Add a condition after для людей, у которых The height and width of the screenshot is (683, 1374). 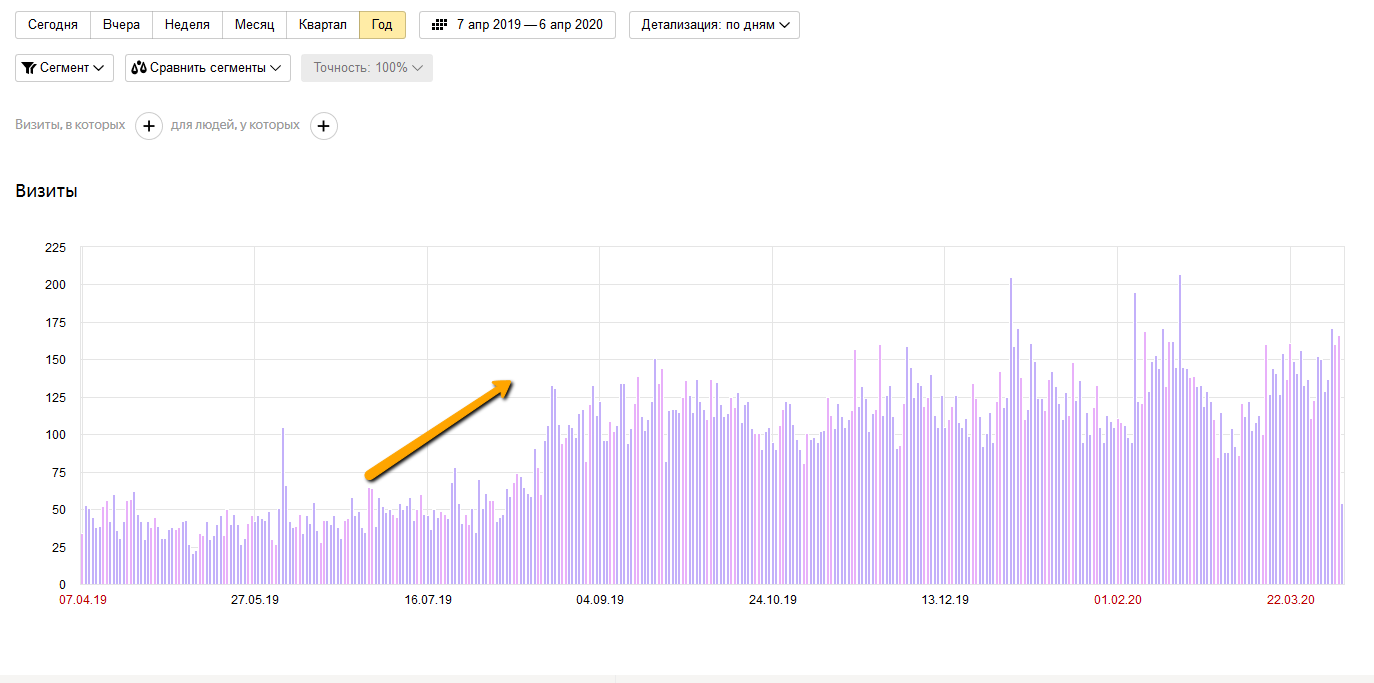point(324,126)
